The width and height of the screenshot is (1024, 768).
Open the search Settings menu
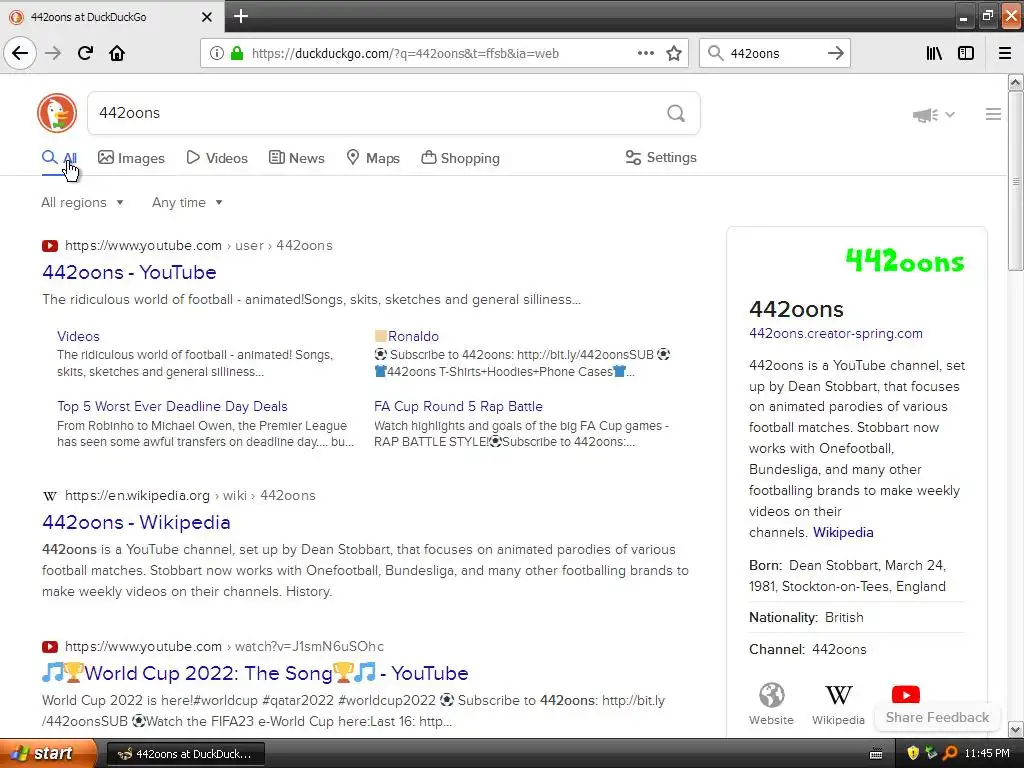click(661, 157)
